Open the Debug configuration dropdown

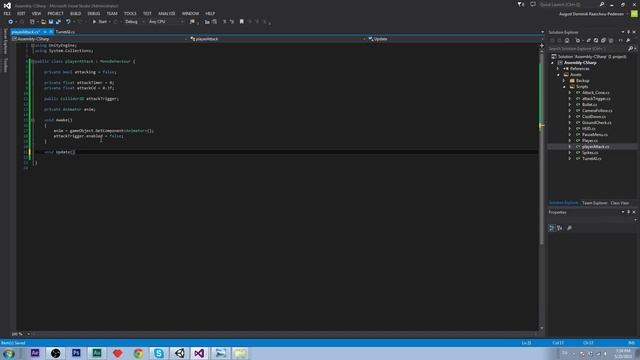[x=134, y=22]
